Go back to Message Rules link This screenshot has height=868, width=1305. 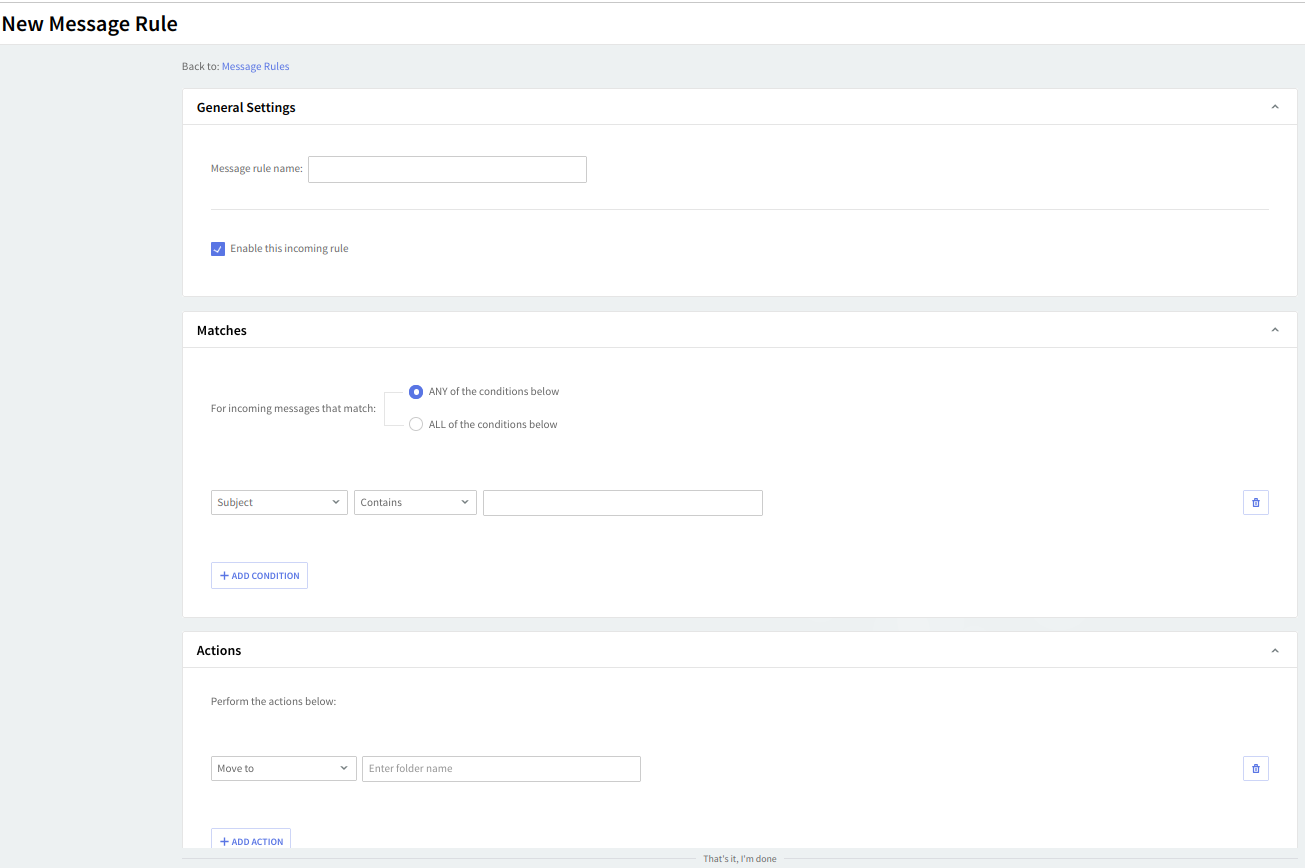[x=255, y=66]
